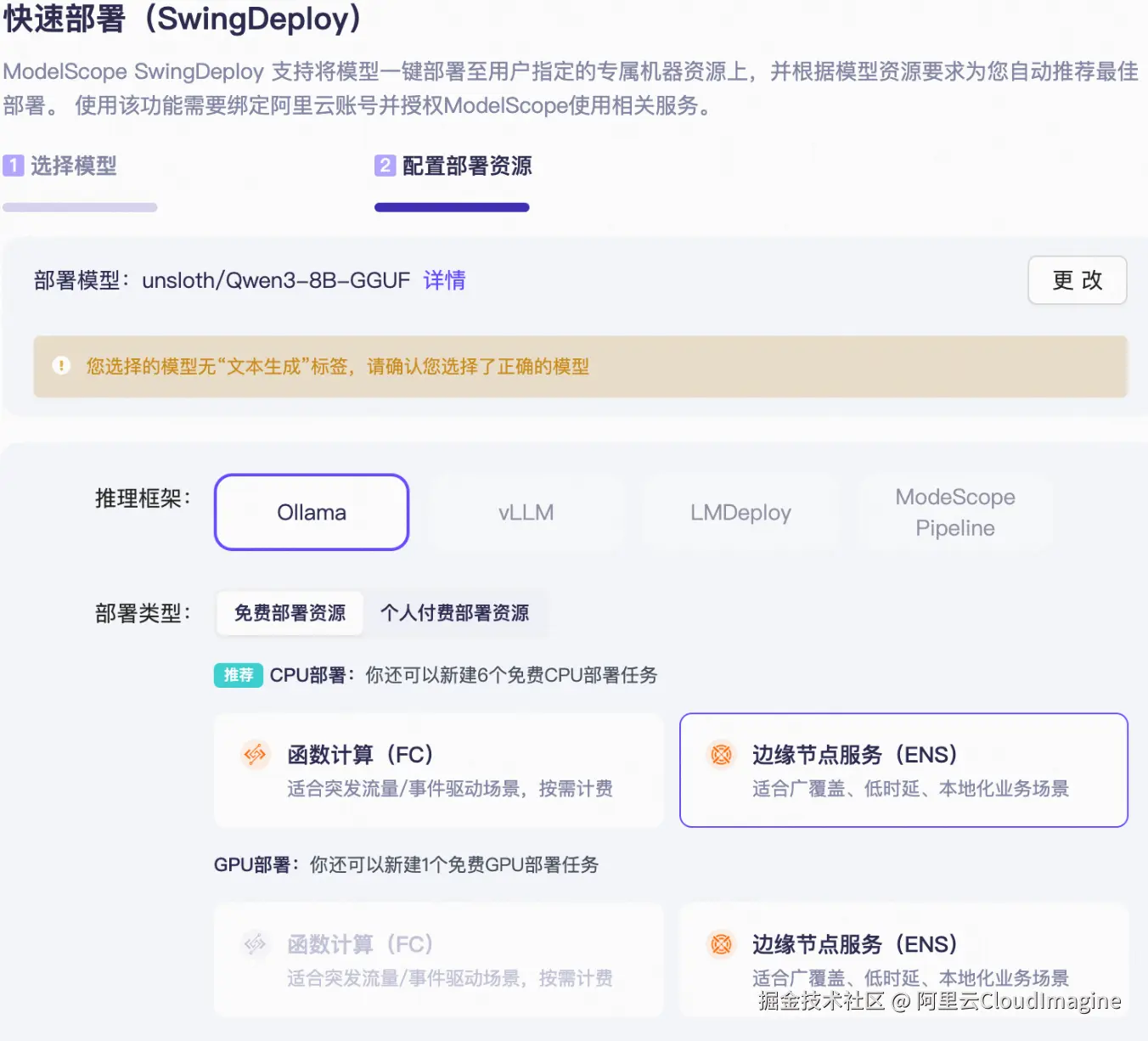The height and width of the screenshot is (1041, 1148).
Task: Click the 边缘节点服务 (ENS) icon under CPU部署
Action: coord(721,754)
